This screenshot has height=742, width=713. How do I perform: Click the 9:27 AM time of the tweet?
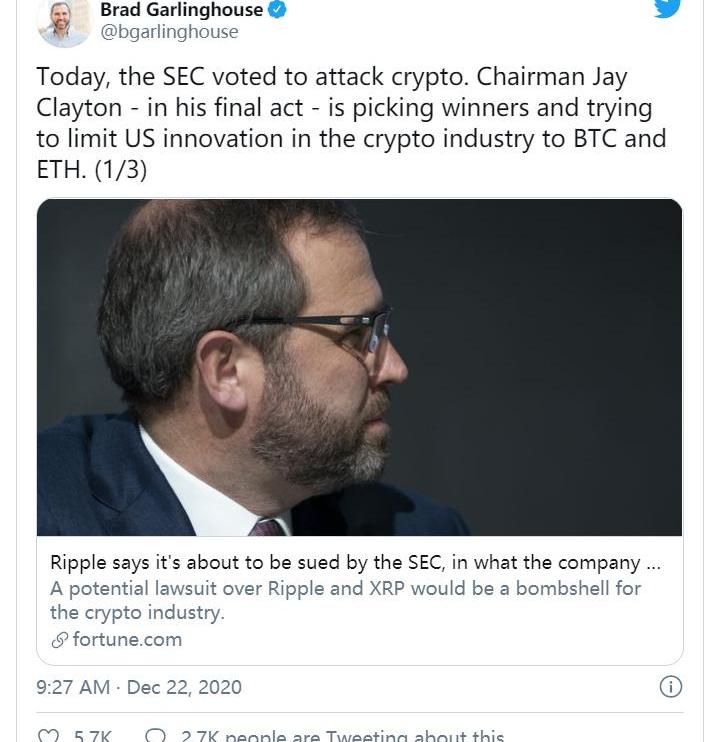(73, 688)
